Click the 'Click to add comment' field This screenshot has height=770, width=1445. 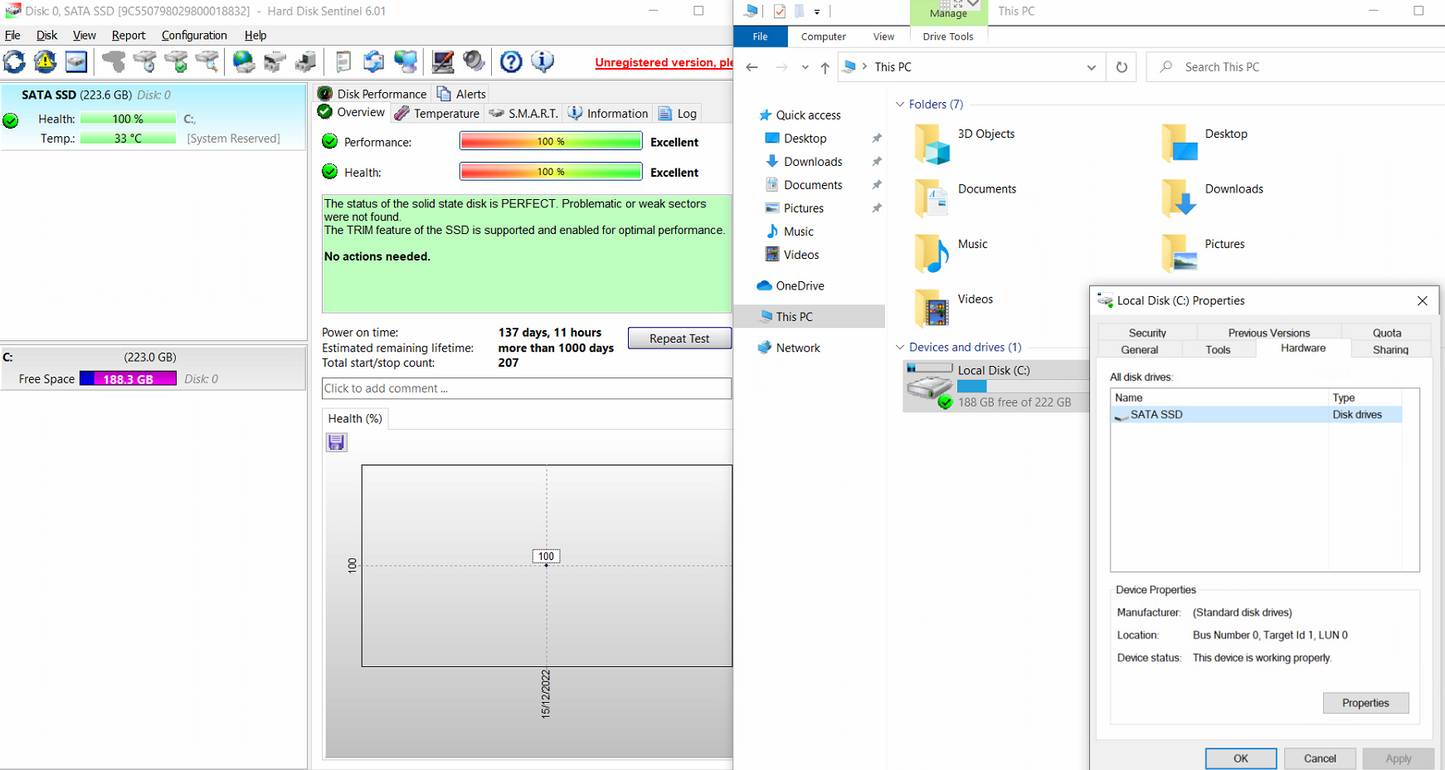(x=527, y=388)
